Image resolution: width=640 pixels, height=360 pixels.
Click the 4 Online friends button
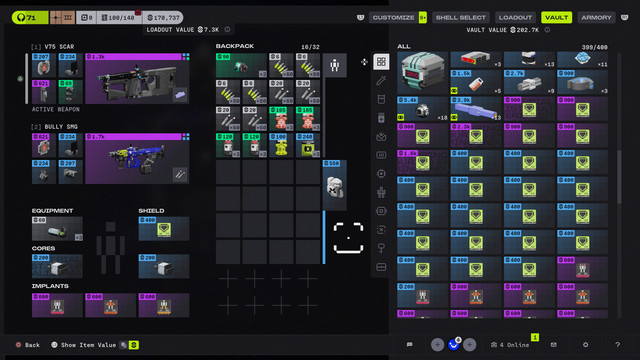click(510, 345)
